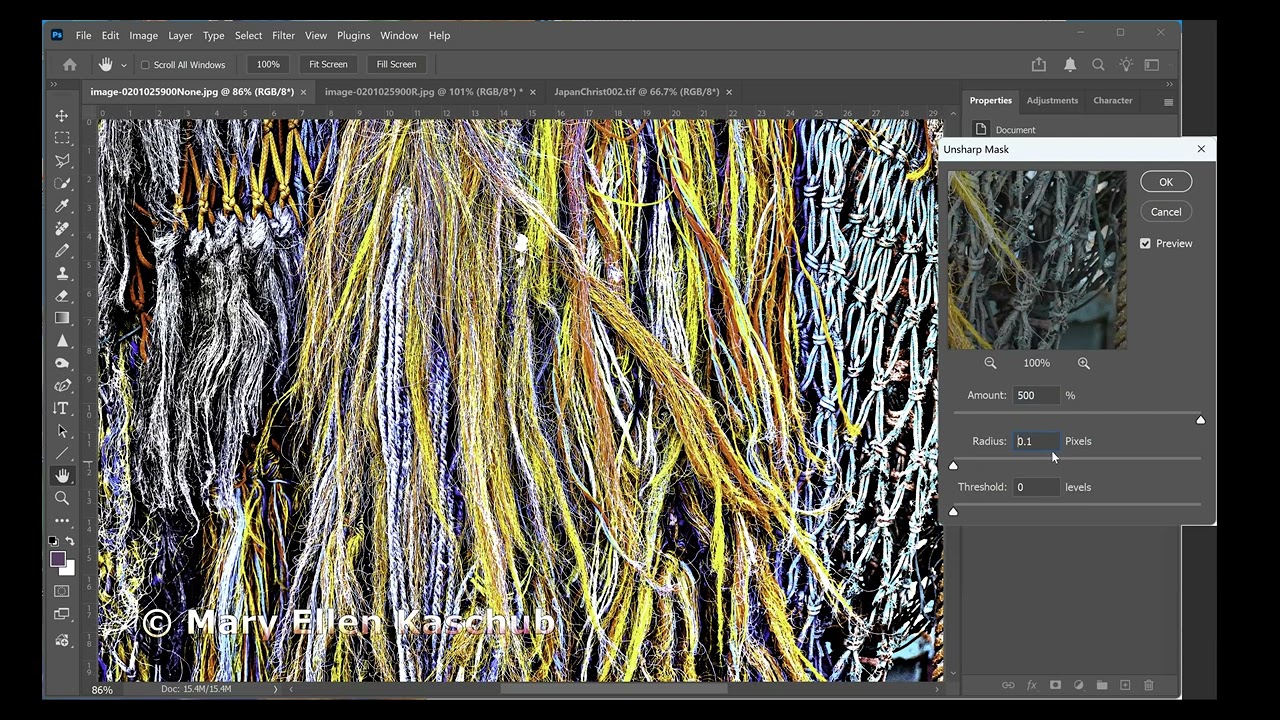Open the Search icon in options bar
Screen dimensions: 1280x720
[1098, 64]
